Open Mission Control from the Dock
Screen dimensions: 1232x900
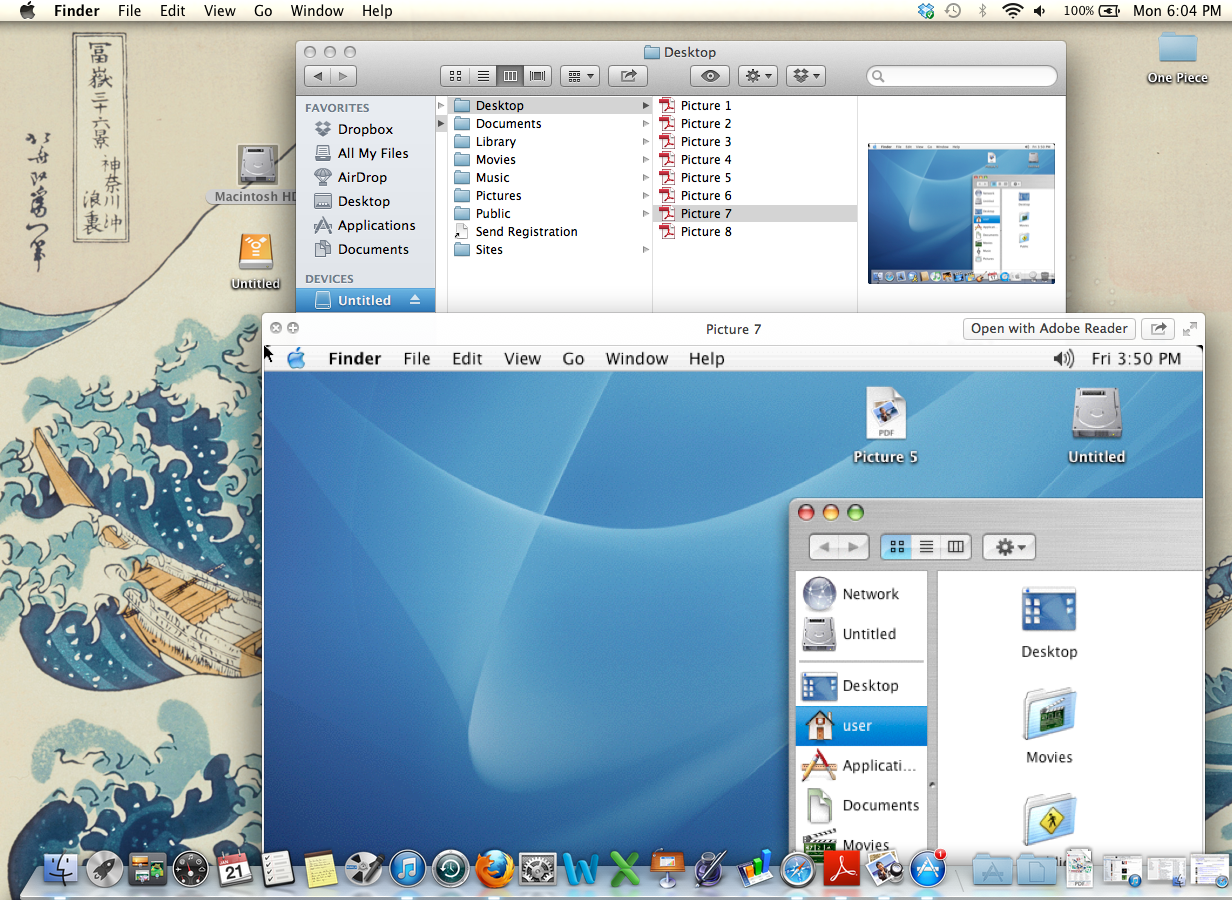pos(148,869)
